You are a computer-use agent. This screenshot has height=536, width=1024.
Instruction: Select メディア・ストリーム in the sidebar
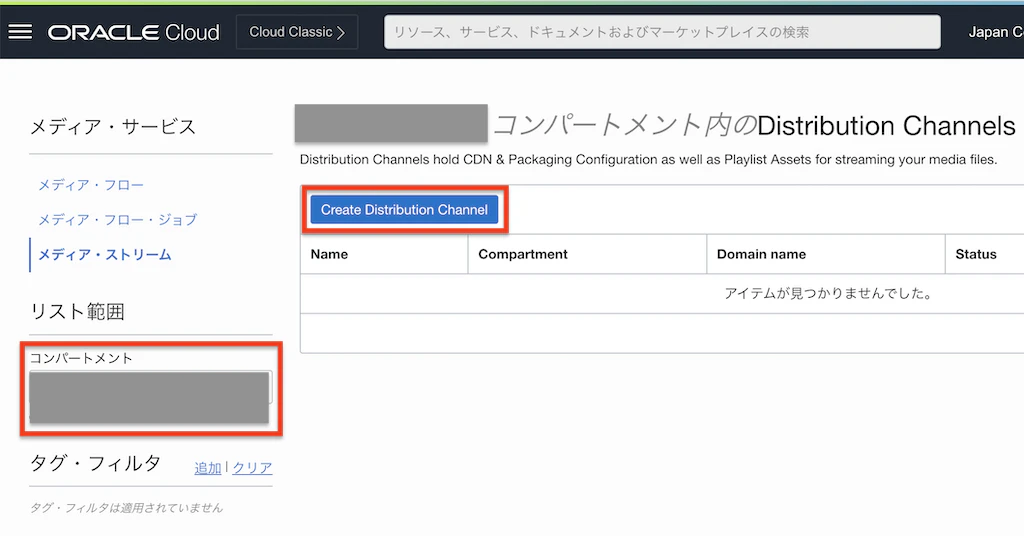[104, 255]
